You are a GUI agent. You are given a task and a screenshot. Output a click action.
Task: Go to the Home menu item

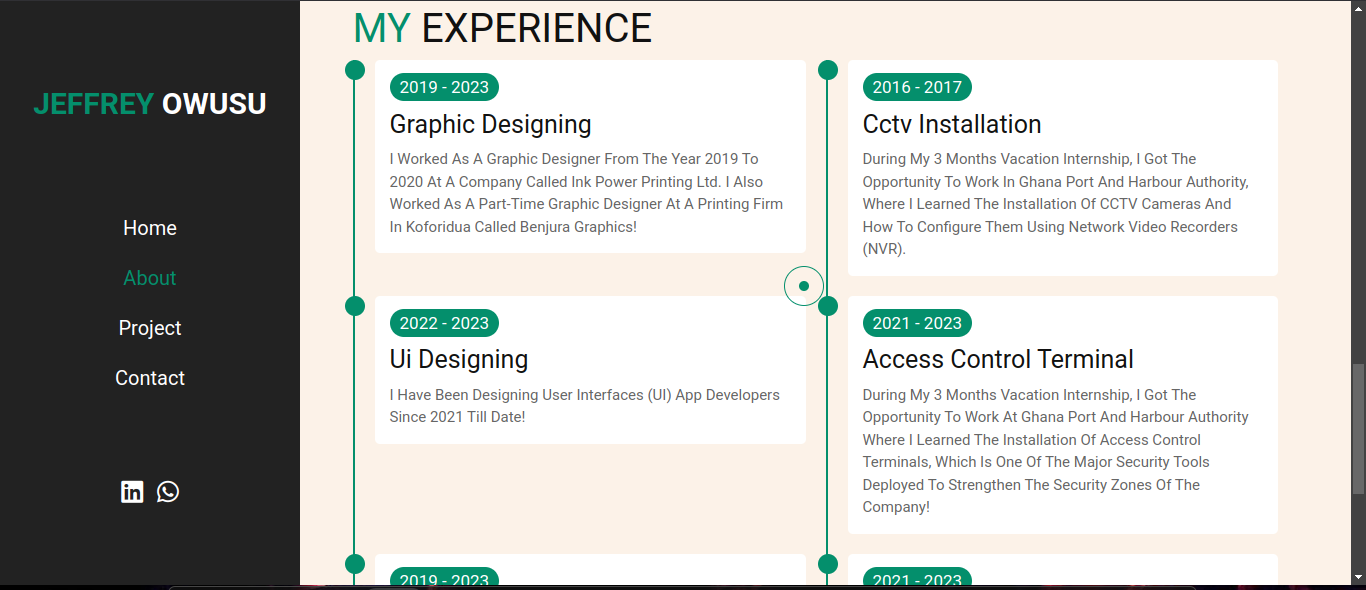150,228
